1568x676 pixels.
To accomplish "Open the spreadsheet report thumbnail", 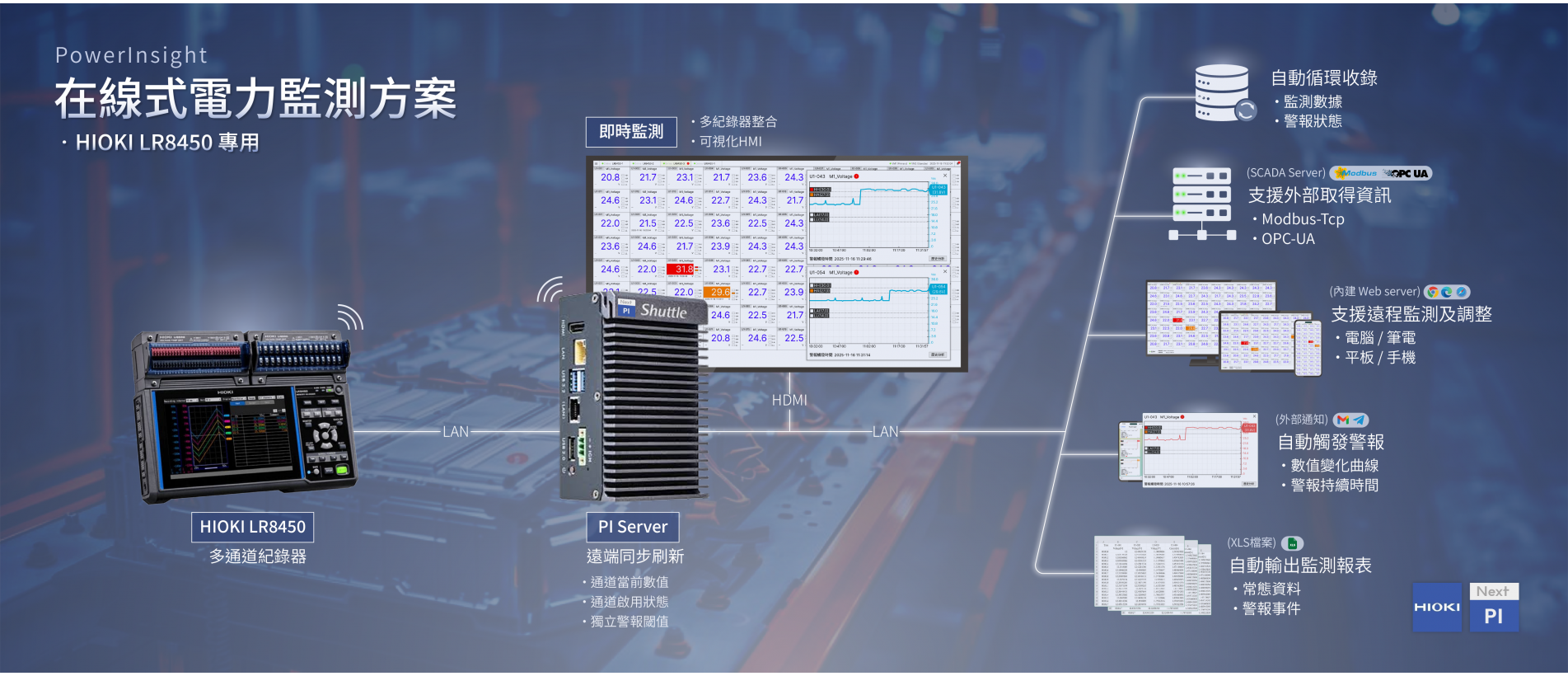I will pyautogui.click(x=1152, y=575).
